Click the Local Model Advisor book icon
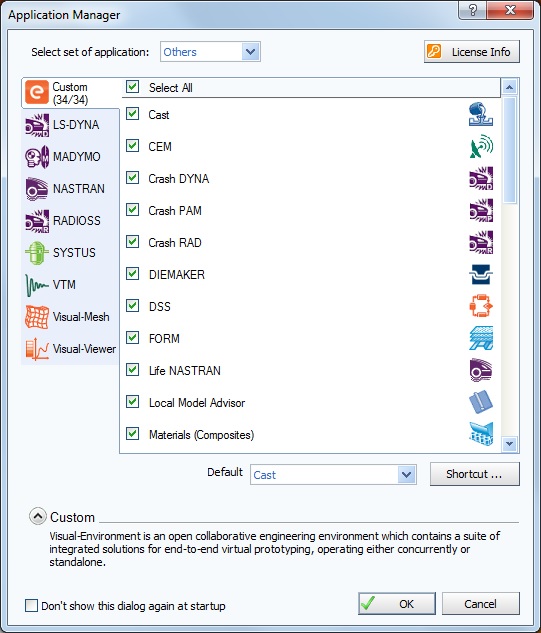This screenshot has width=541, height=633. point(481,402)
